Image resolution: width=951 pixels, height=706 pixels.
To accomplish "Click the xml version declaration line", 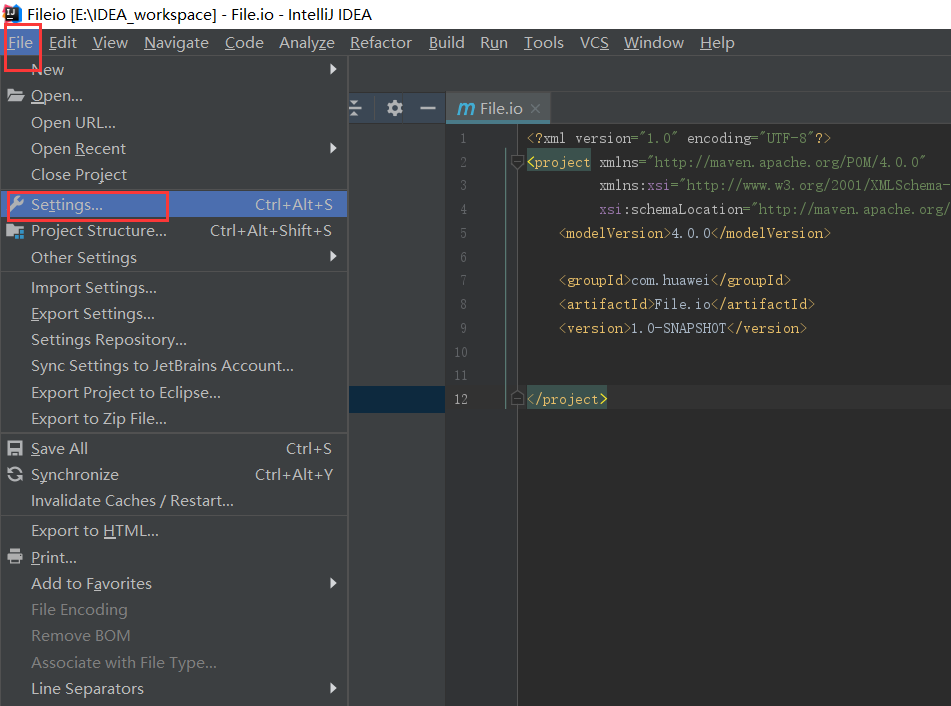I will point(679,138).
